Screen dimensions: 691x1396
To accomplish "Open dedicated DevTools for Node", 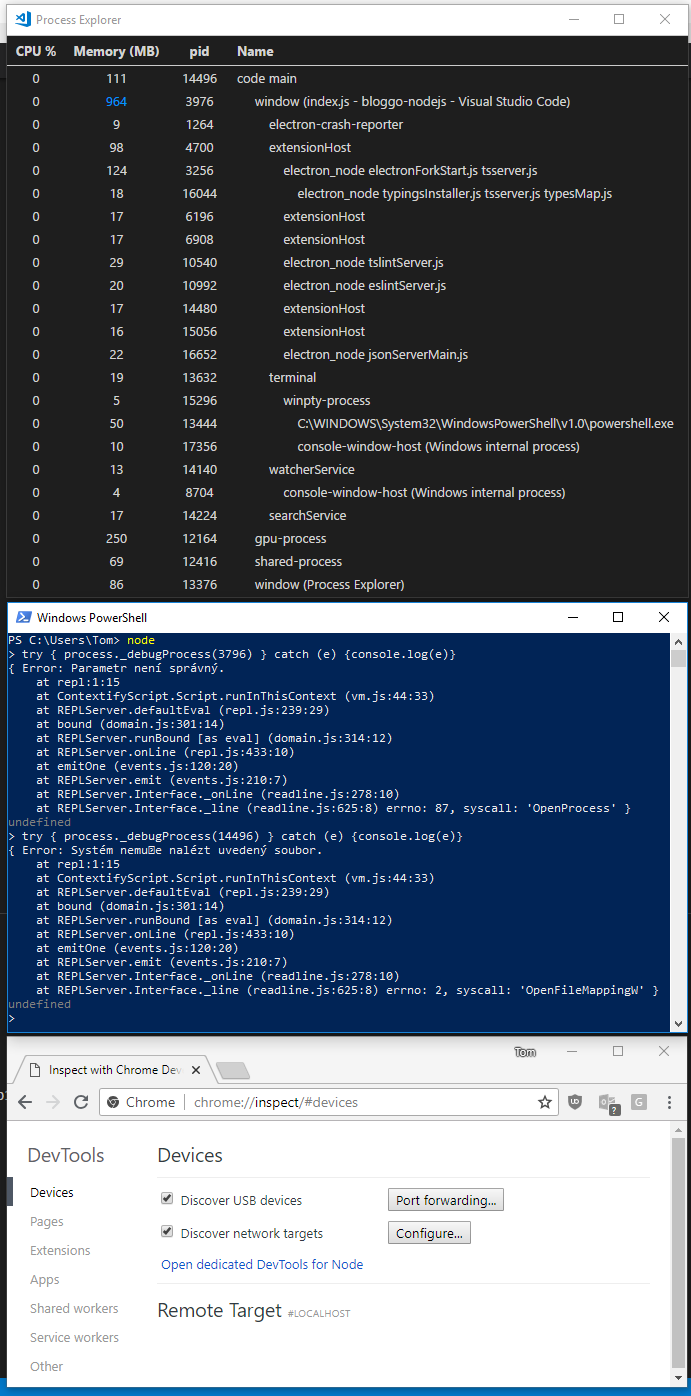I will point(261,1264).
